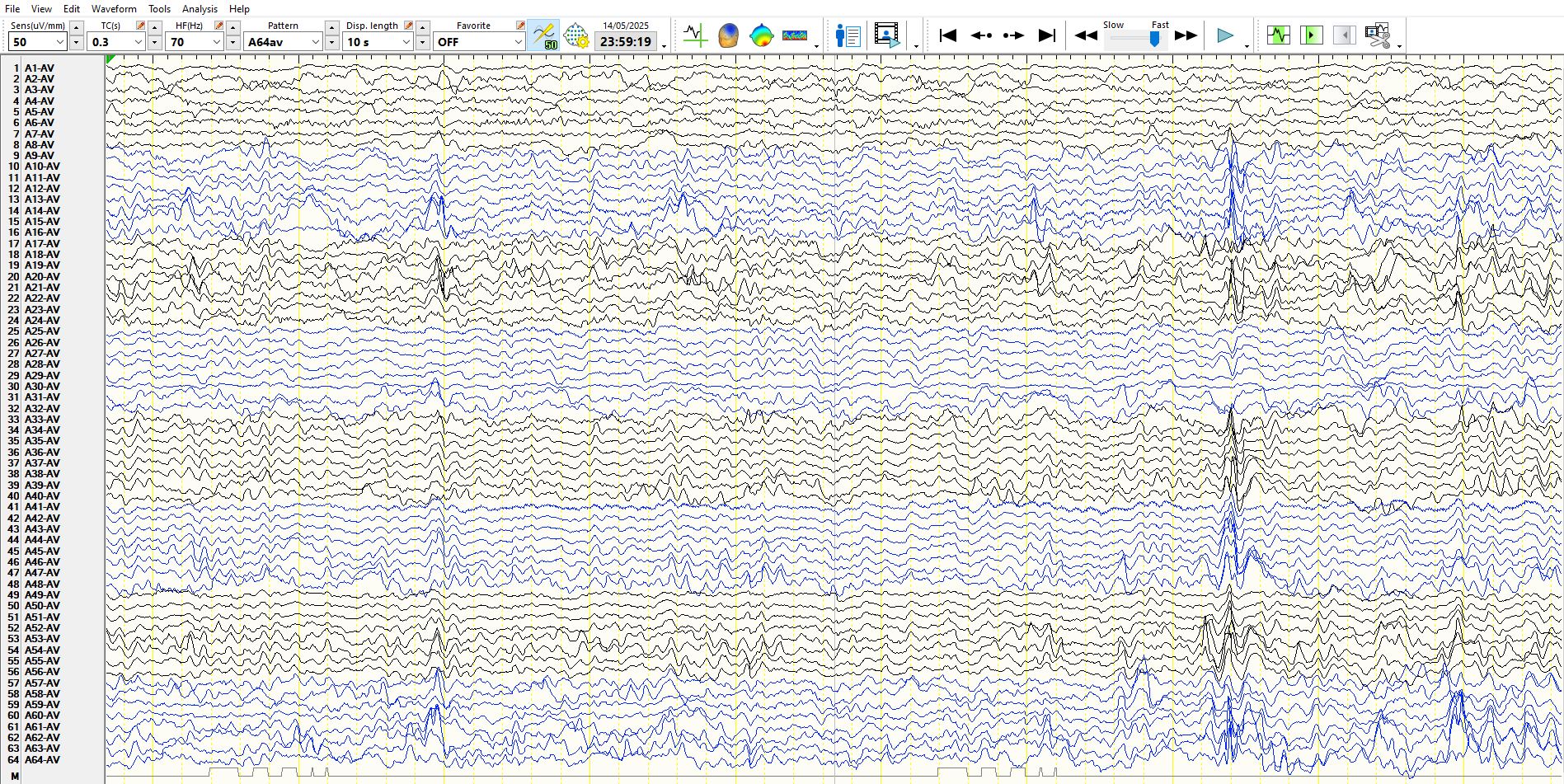1564x784 pixels.
Task: Open the Pattern A64av dropdown
Action: point(315,42)
